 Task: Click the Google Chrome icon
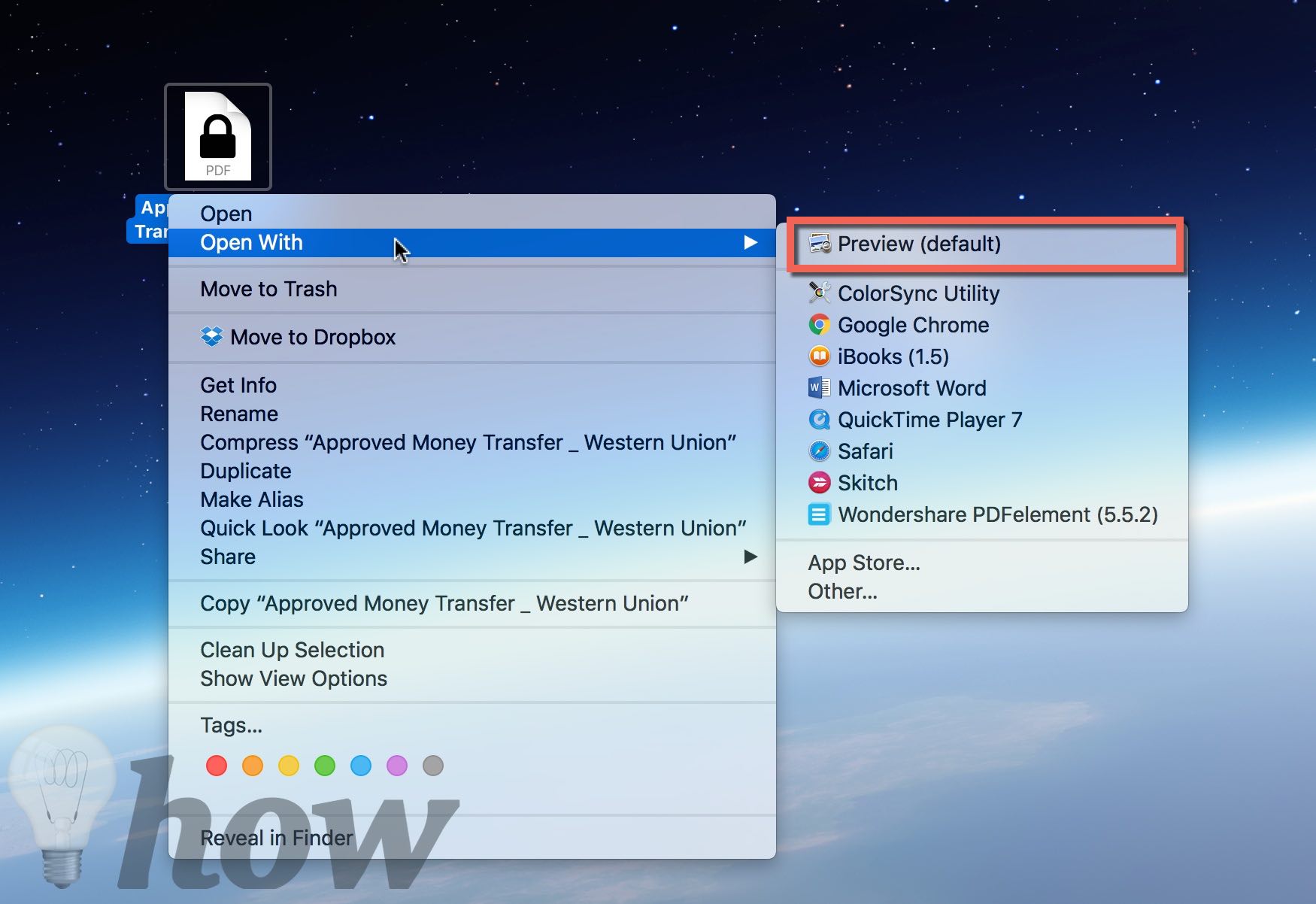[x=820, y=325]
